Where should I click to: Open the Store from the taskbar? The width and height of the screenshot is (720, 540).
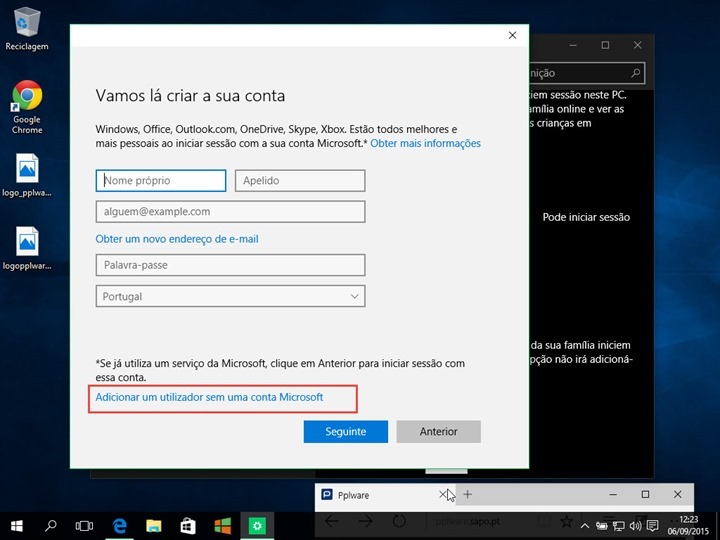pyautogui.click(x=188, y=526)
